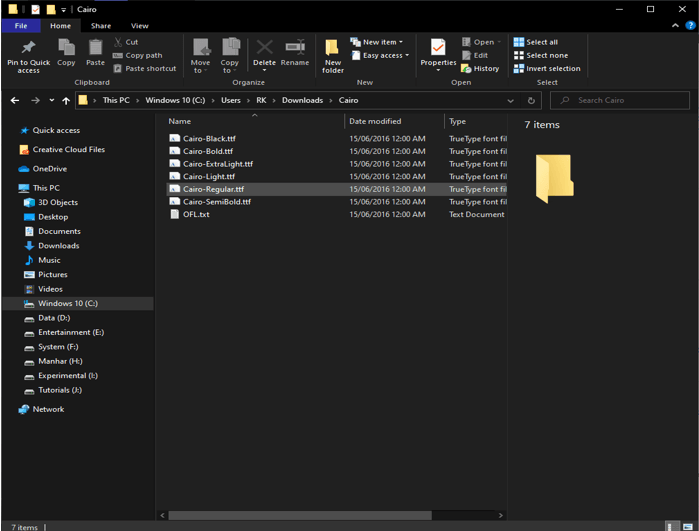
Task: Switch to the Home ribbon tab
Action: click(x=60, y=26)
